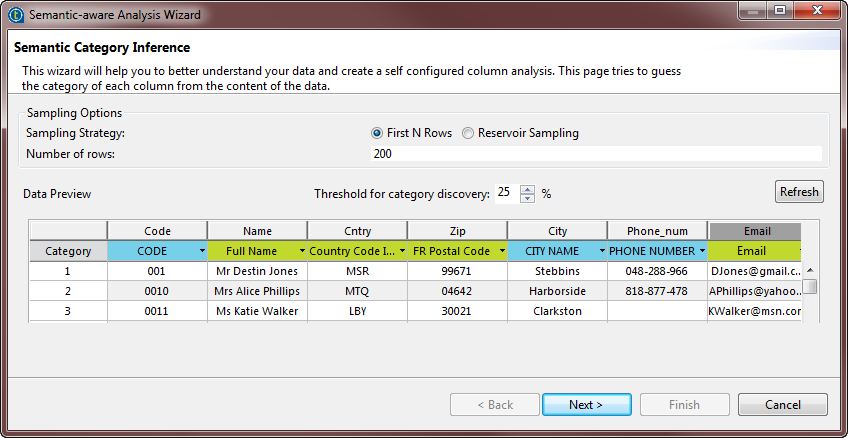Open the Country Code category dropdown
The image size is (848, 438).
pyautogui.click(x=402, y=251)
